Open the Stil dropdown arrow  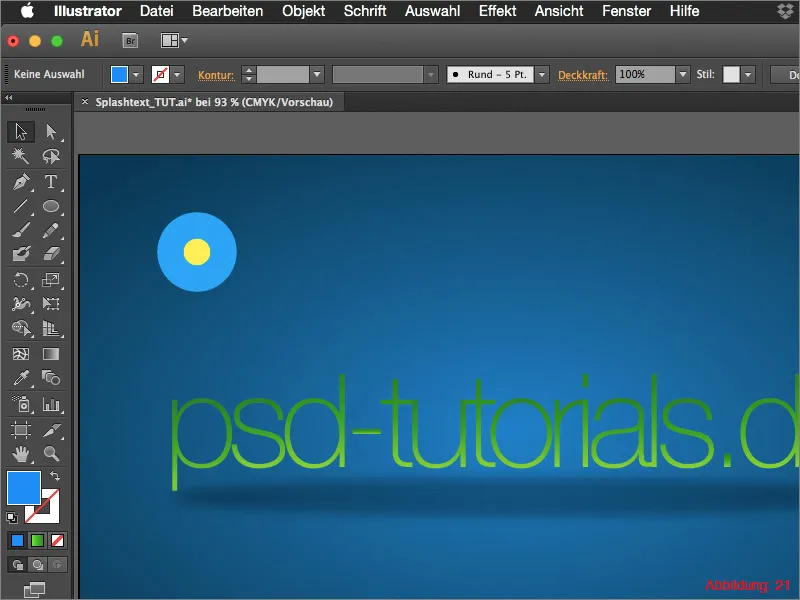click(748, 74)
